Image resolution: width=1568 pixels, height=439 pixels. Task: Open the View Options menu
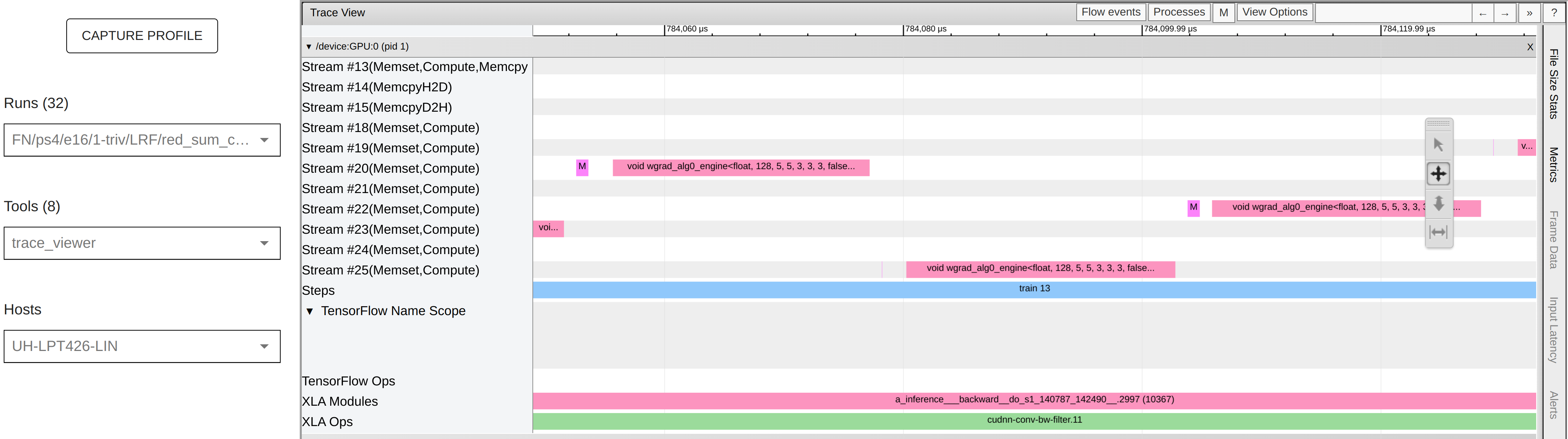click(x=1275, y=12)
